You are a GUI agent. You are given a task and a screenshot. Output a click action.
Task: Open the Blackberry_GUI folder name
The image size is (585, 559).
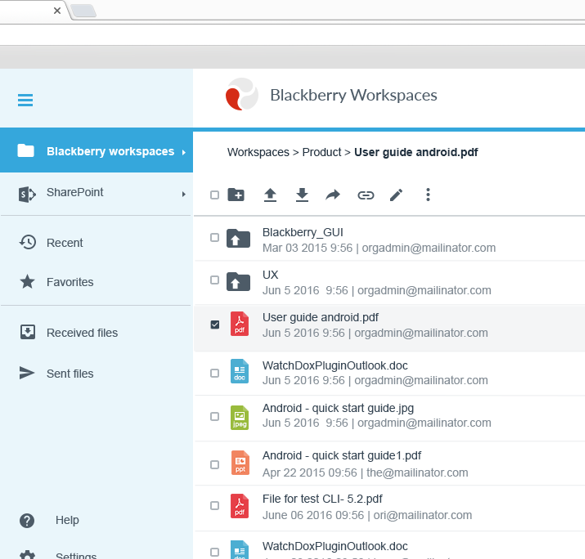[303, 232]
